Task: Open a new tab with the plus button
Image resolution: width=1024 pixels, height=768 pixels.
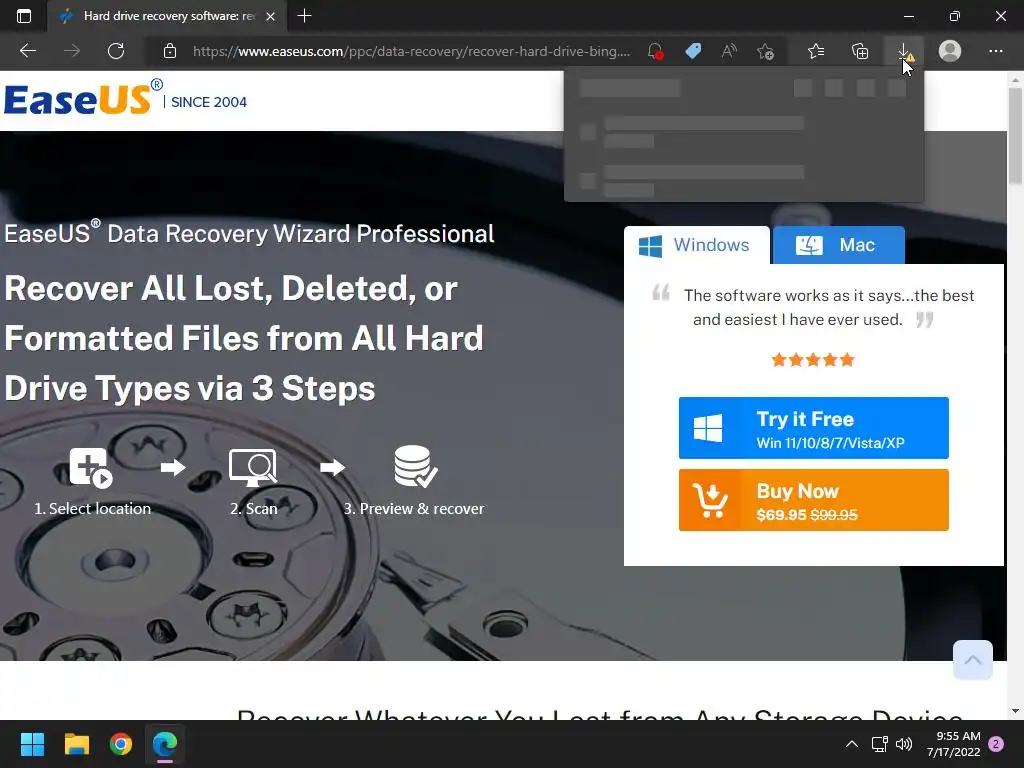Action: click(304, 16)
